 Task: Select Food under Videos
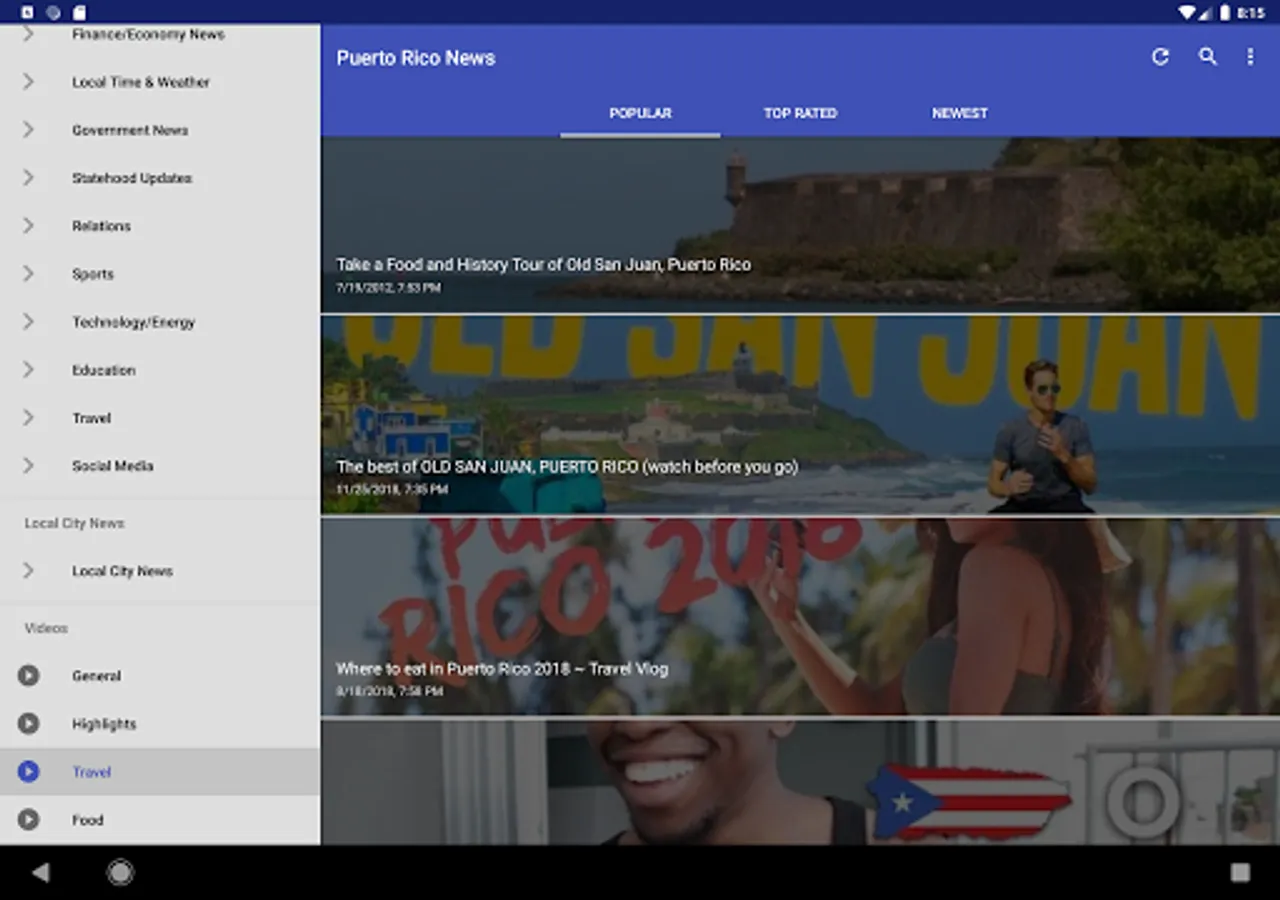point(160,820)
